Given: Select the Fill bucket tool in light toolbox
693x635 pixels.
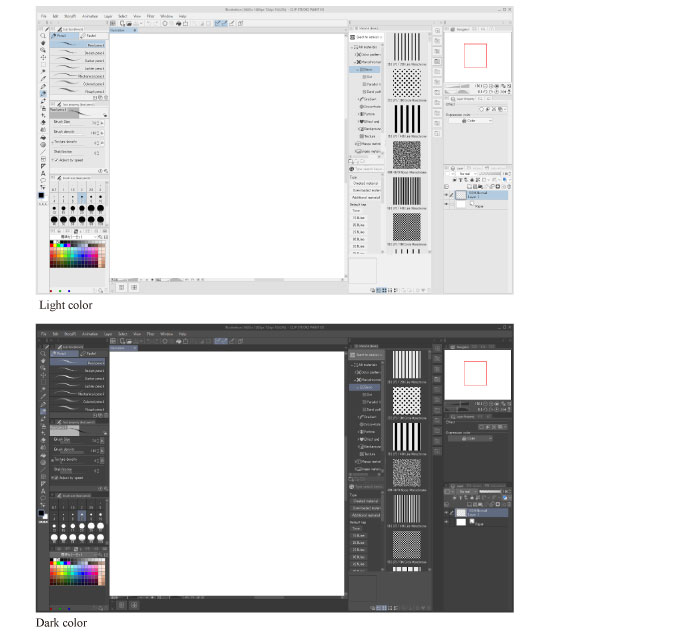Looking at the screenshot, I should [43, 137].
